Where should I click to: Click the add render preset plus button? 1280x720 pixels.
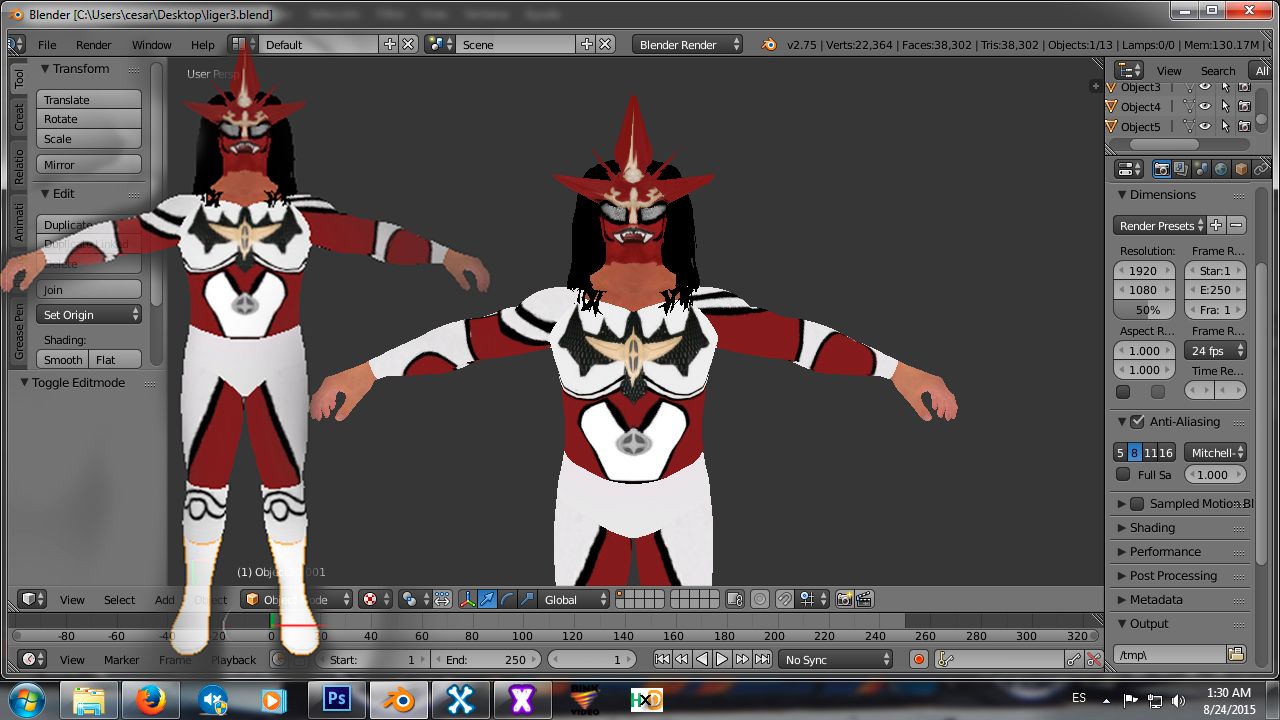coord(1216,225)
